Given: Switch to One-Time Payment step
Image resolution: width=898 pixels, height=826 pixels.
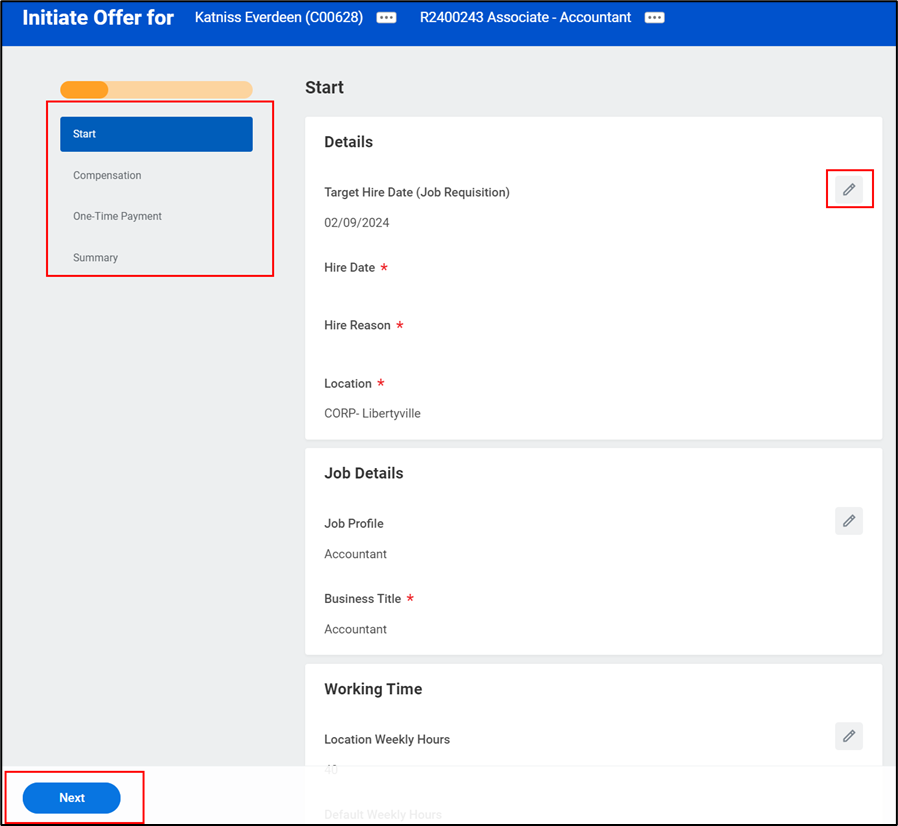Looking at the screenshot, I should [x=117, y=216].
